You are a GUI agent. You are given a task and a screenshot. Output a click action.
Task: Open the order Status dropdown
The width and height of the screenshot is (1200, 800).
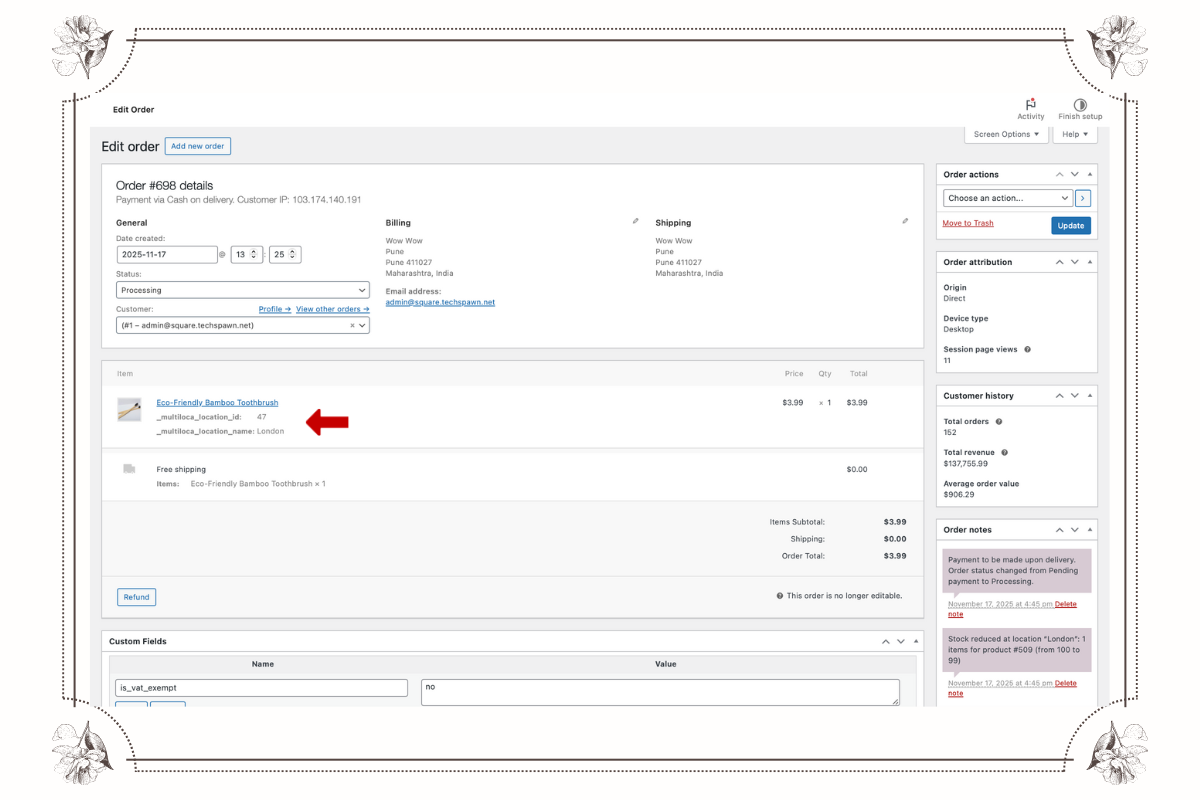(242, 289)
